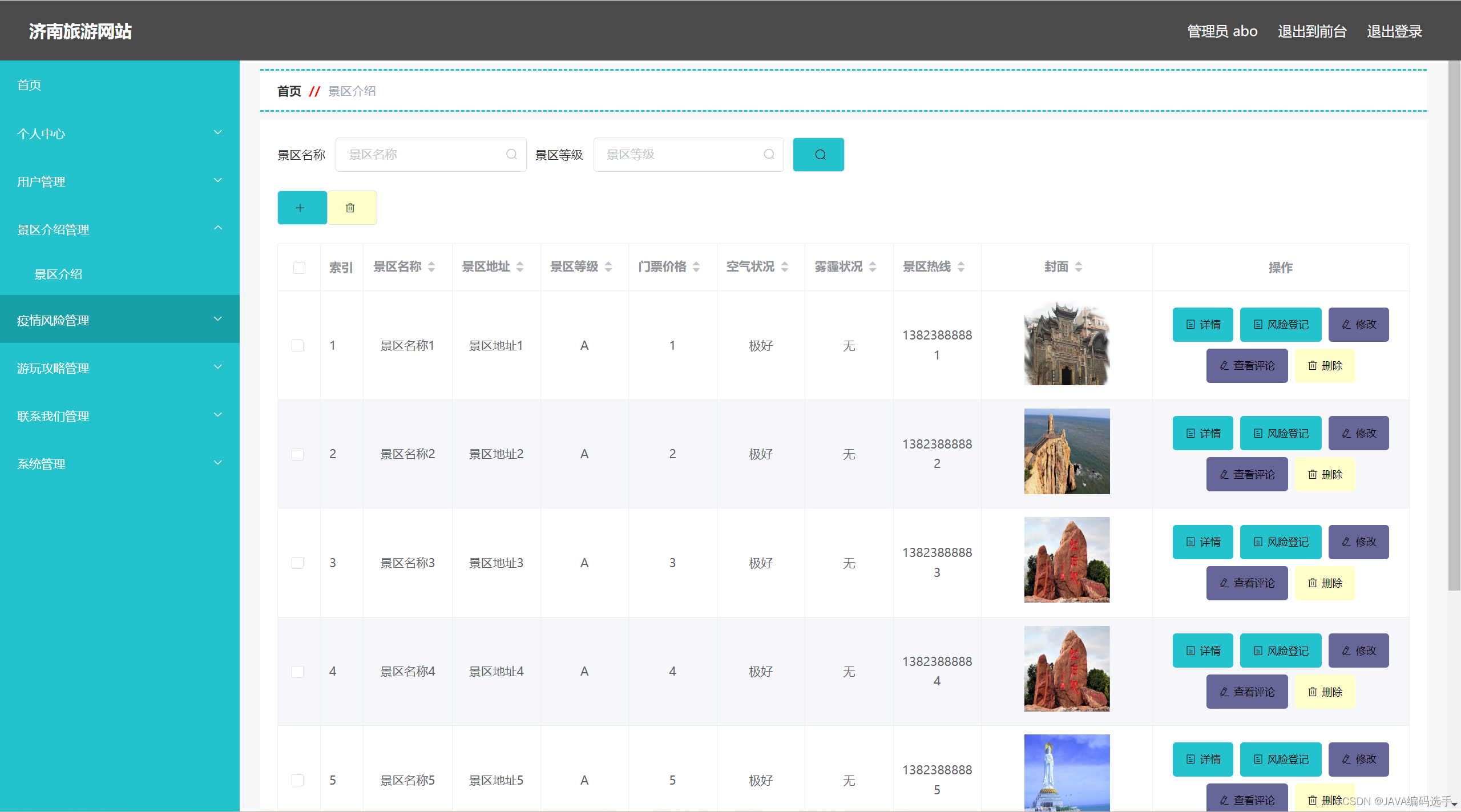Expand 联系我们管理 sidebar menu
This screenshot has width=1461, height=812.
coord(120,416)
